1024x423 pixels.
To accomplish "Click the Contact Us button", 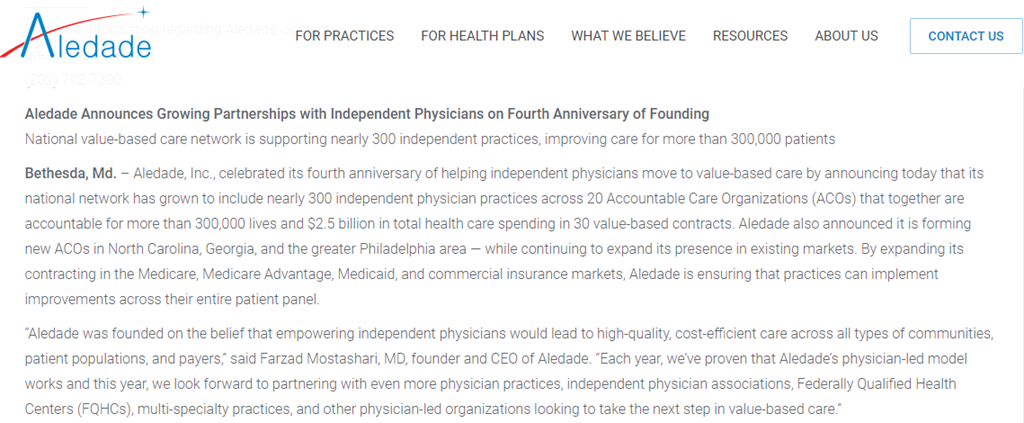I will tap(966, 36).
